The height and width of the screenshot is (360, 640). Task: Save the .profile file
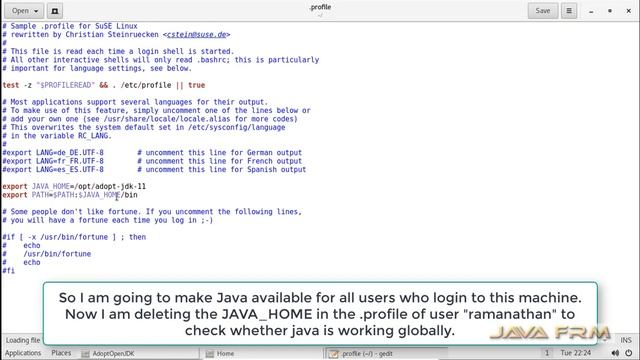pyautogui.click(x=542, y=11)
